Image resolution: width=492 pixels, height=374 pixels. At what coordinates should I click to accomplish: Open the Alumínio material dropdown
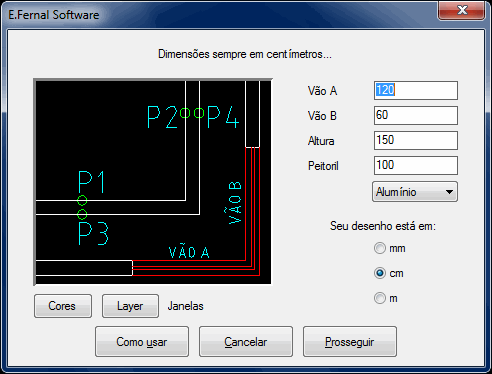click(415, 192)
